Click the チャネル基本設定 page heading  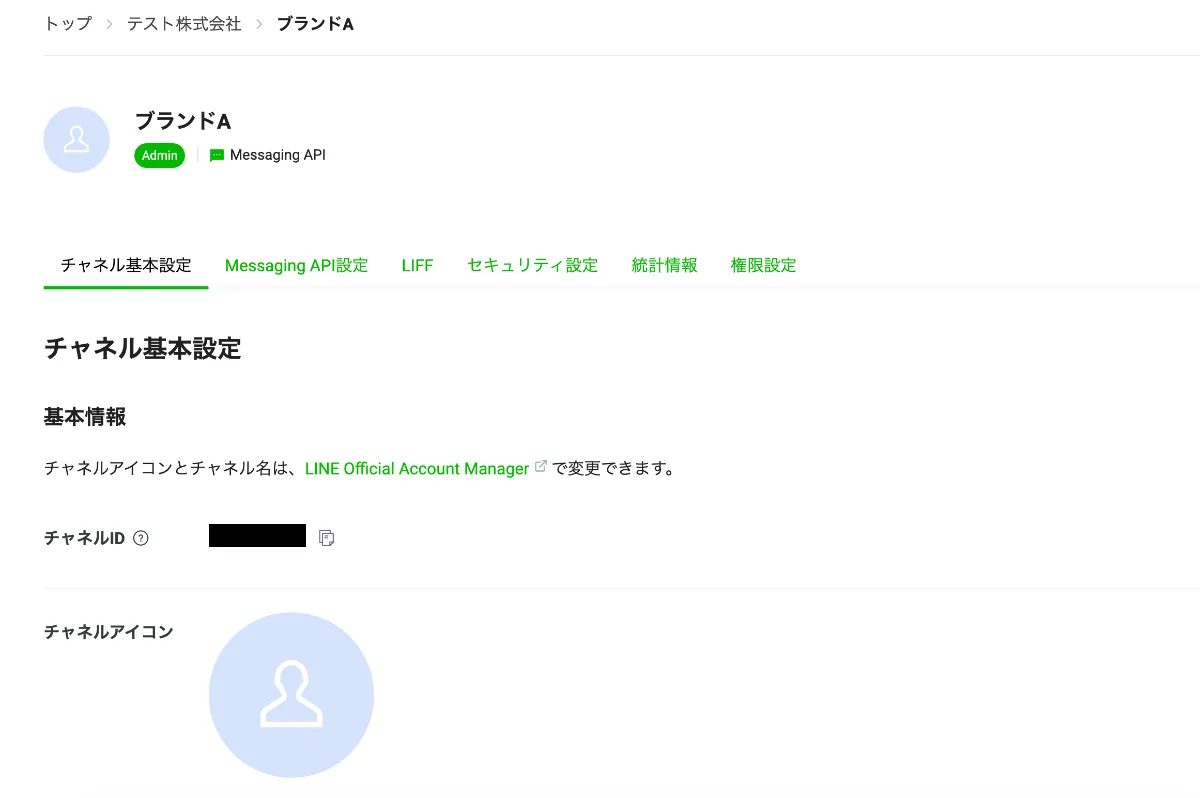(x=143, y=348)
